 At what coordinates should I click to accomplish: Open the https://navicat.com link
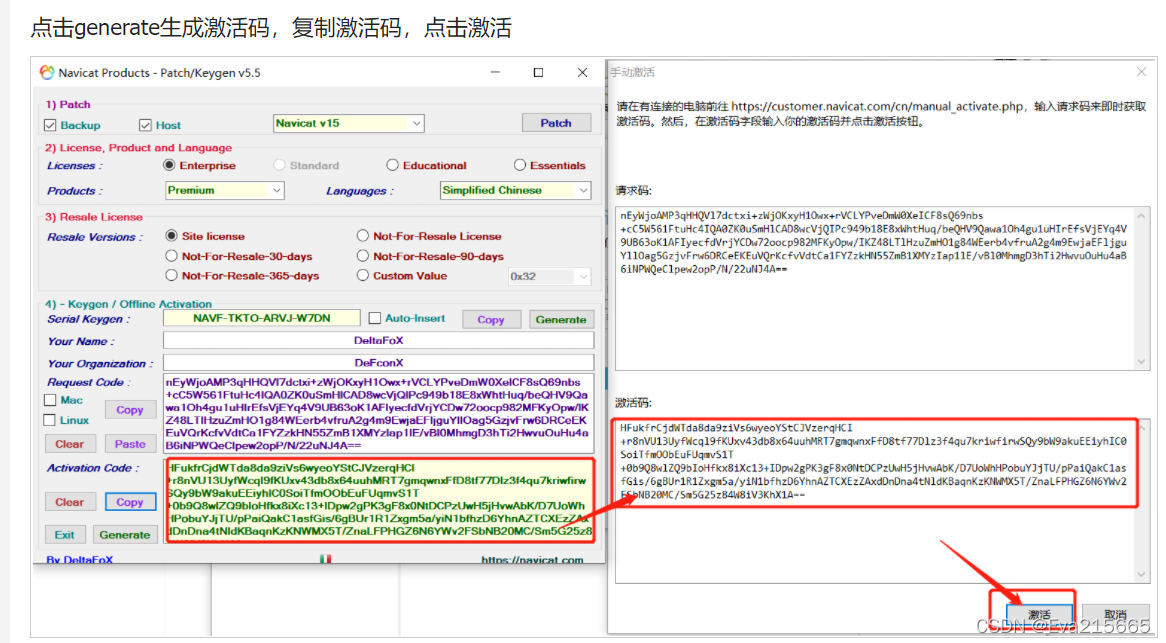(532, 559)
